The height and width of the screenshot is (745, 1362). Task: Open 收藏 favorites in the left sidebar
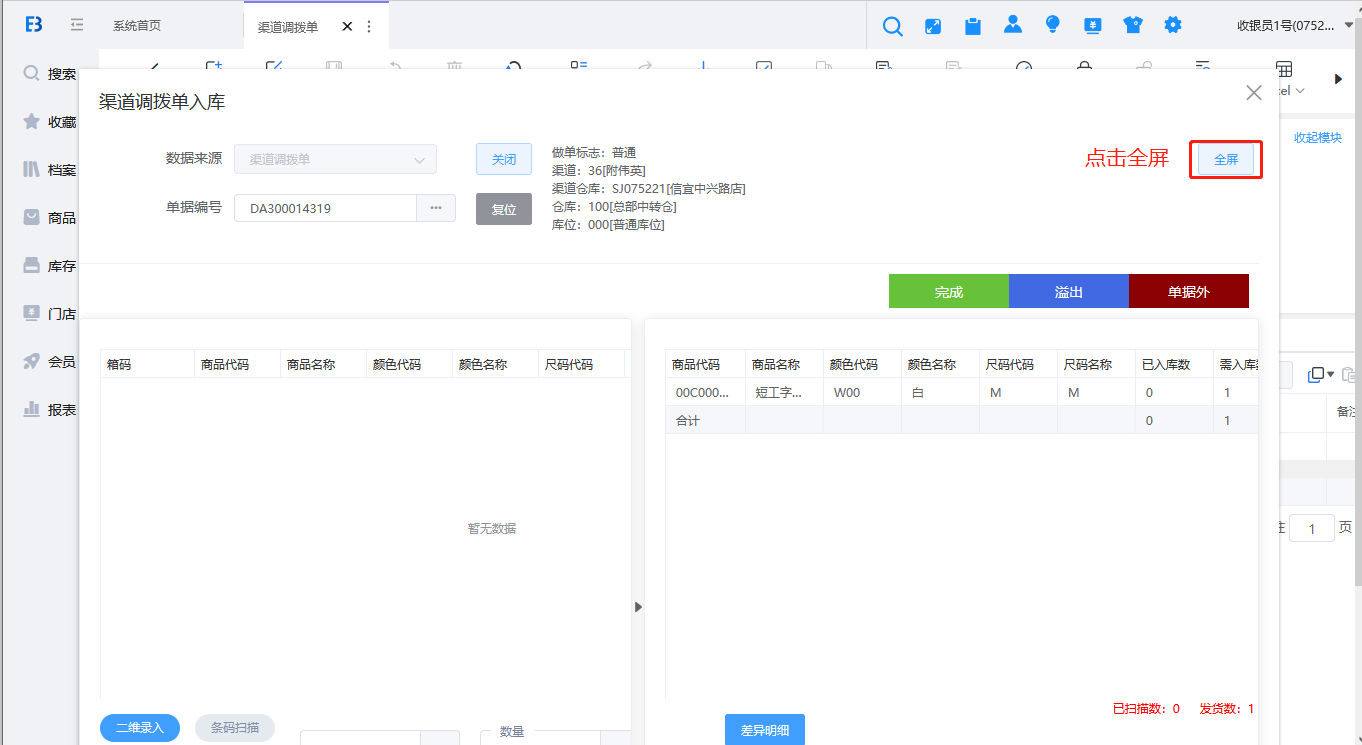click(x=49, y=122)
